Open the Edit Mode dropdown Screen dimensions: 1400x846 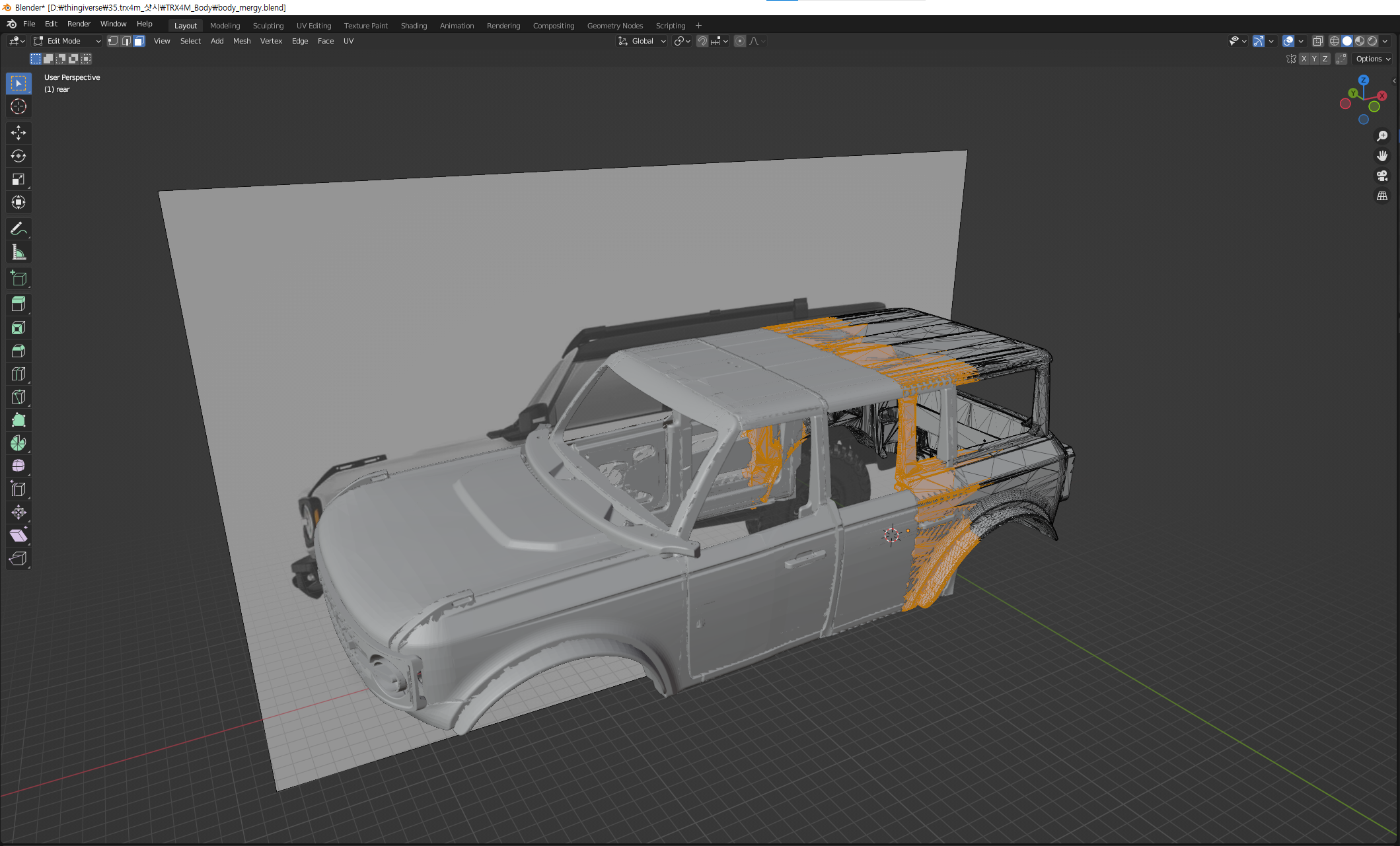67,41
